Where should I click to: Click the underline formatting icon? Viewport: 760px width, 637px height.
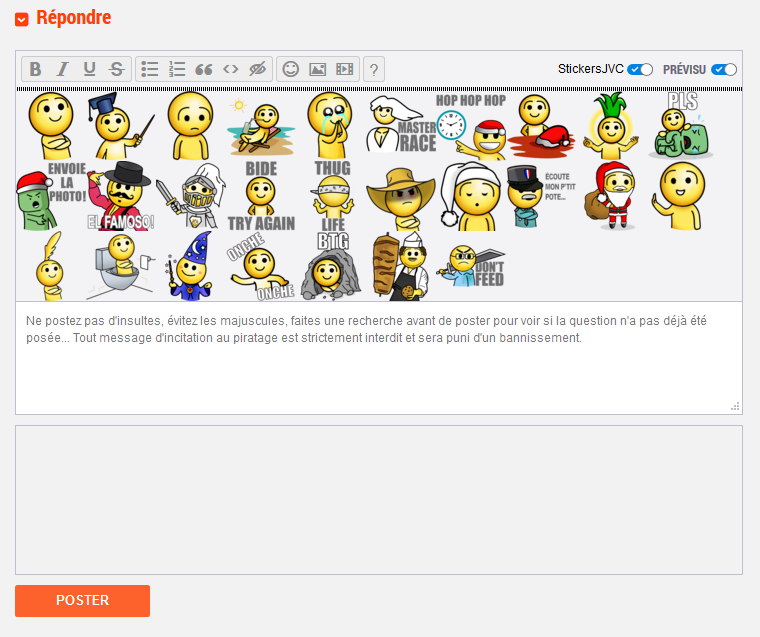pos(89,69)
